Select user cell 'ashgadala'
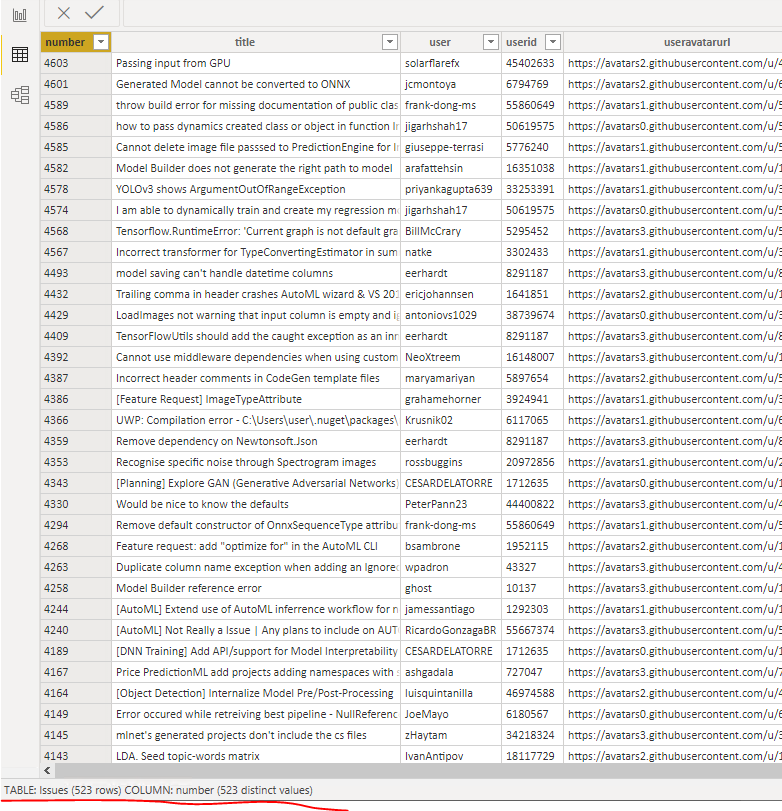Image resolution: width=782 pixels, height=811 pixels. 450,672
